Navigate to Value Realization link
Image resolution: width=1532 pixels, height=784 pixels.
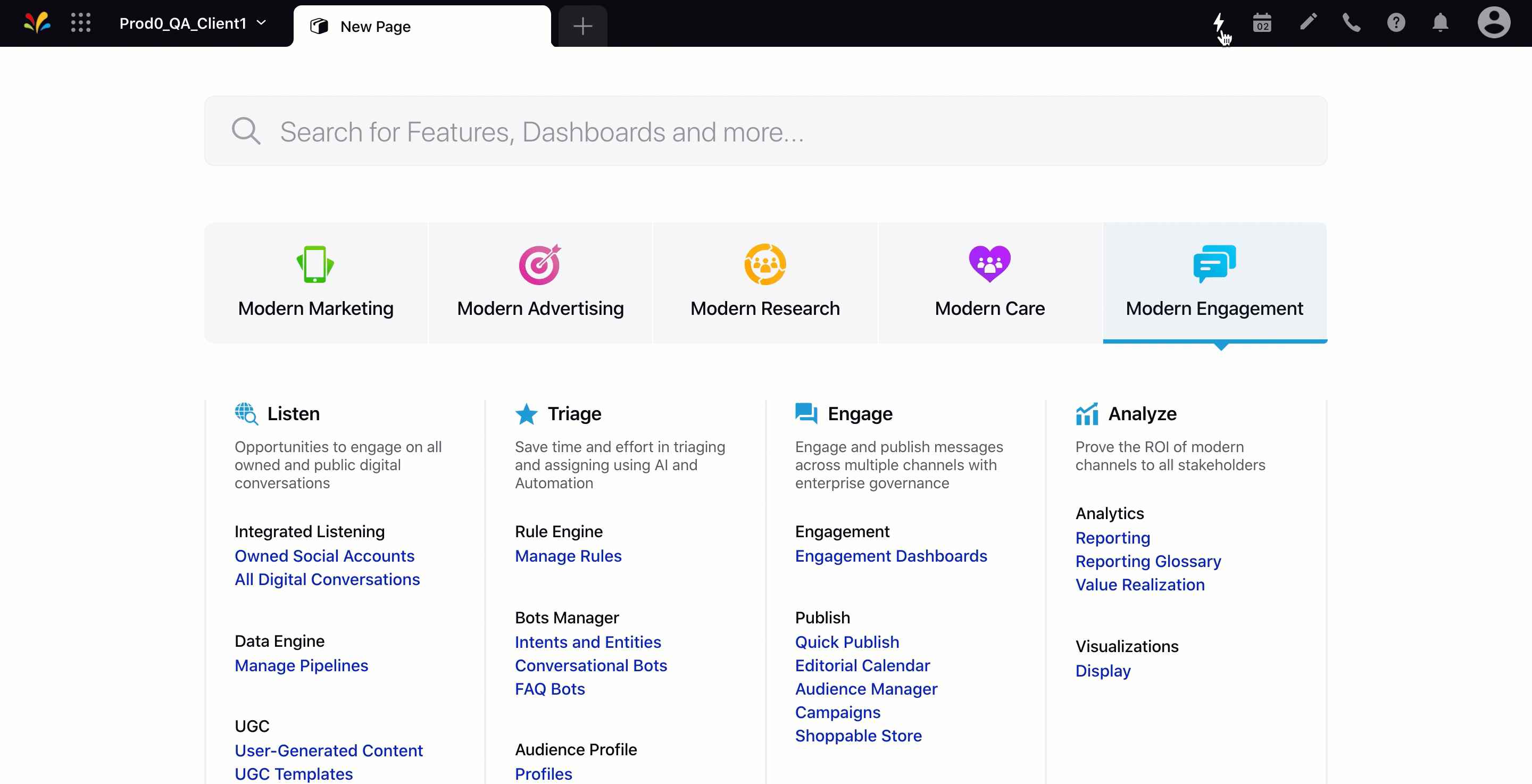pyautogui.click(x=1140, y=584)
